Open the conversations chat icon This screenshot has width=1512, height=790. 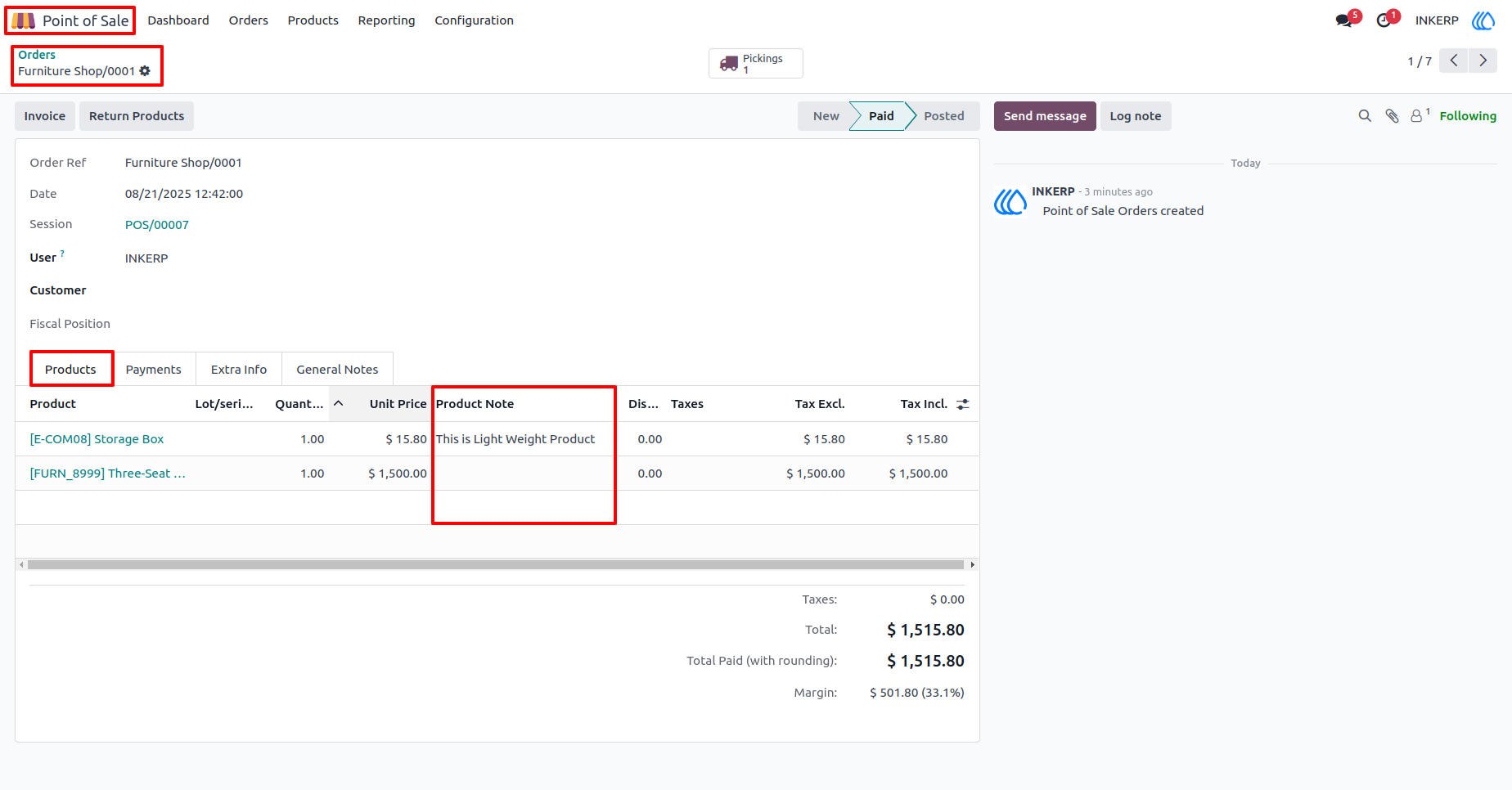(1343, 20)
